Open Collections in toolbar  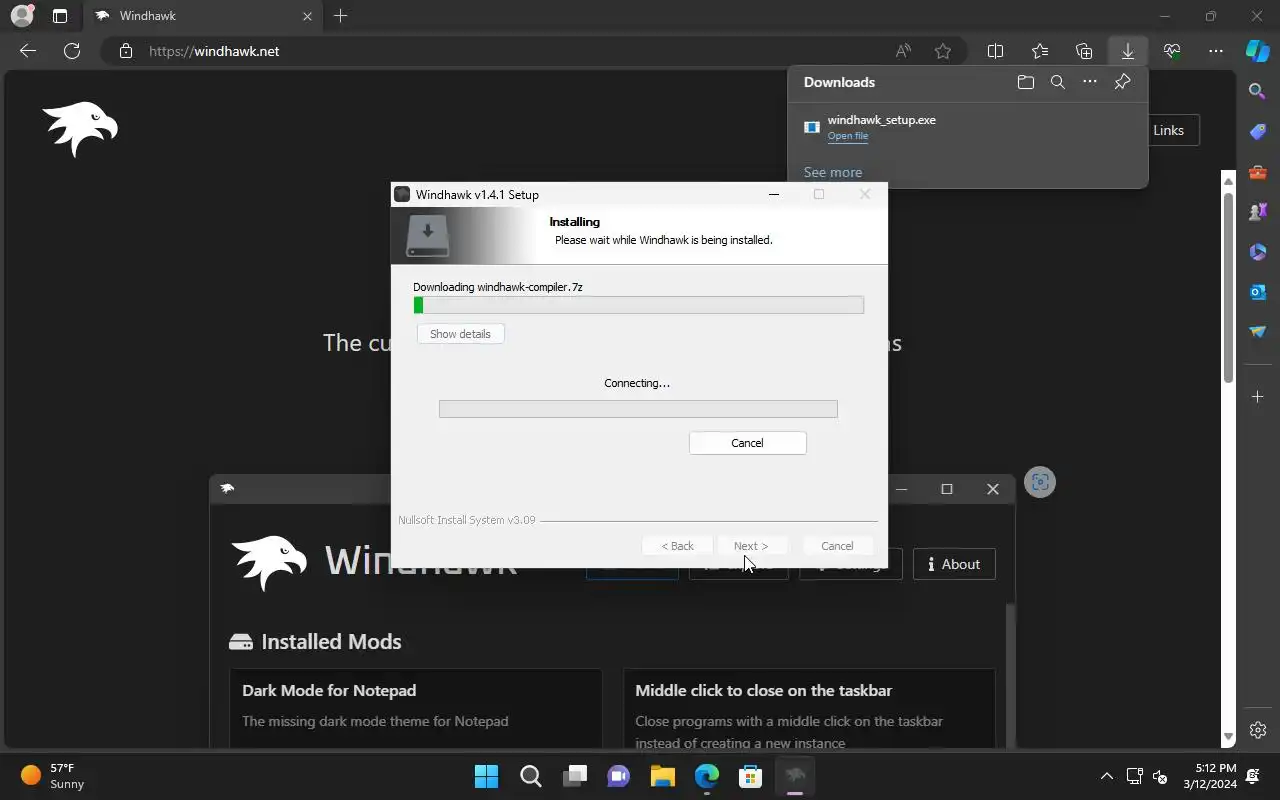point(1084,51)
